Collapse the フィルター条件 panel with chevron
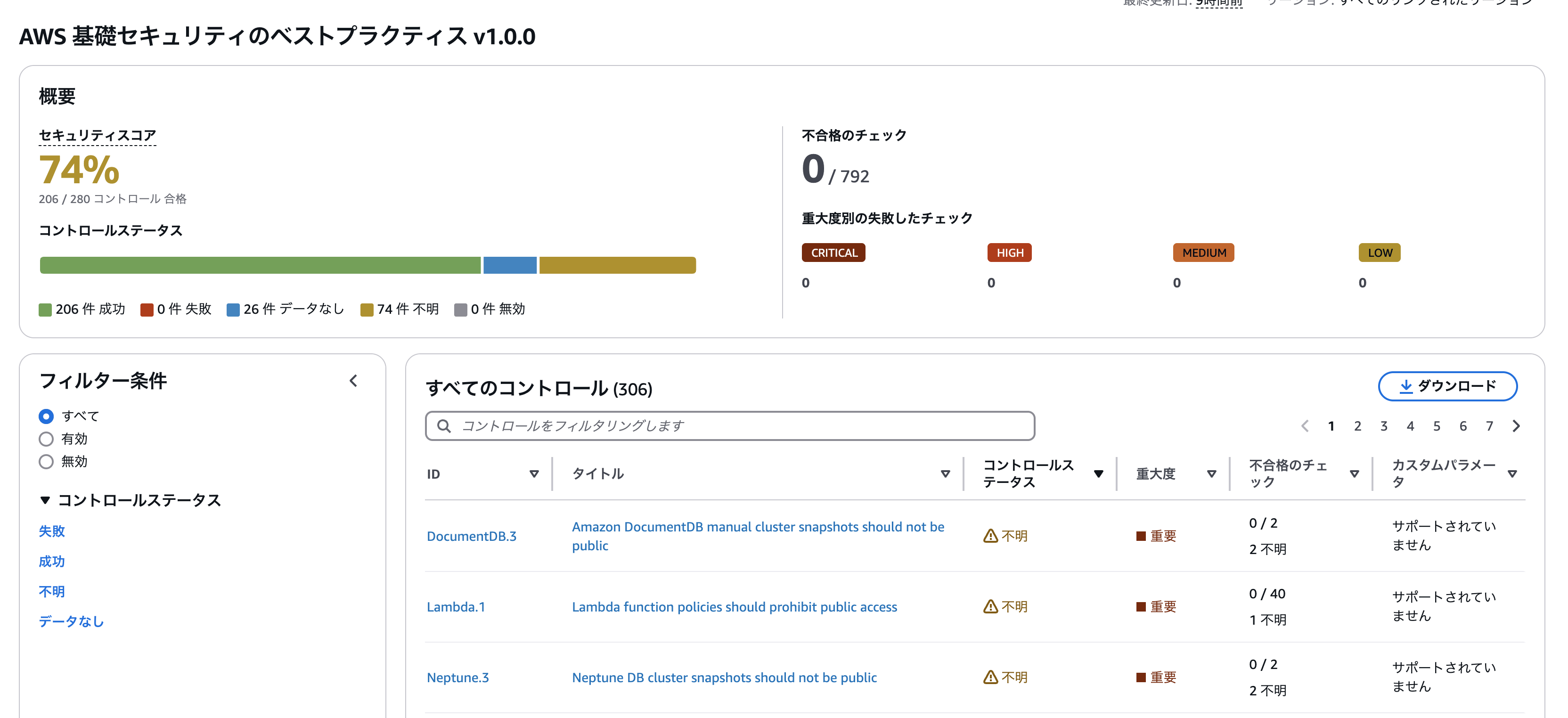This screenshot has width=1568, height=718. [x=354, y=381]
